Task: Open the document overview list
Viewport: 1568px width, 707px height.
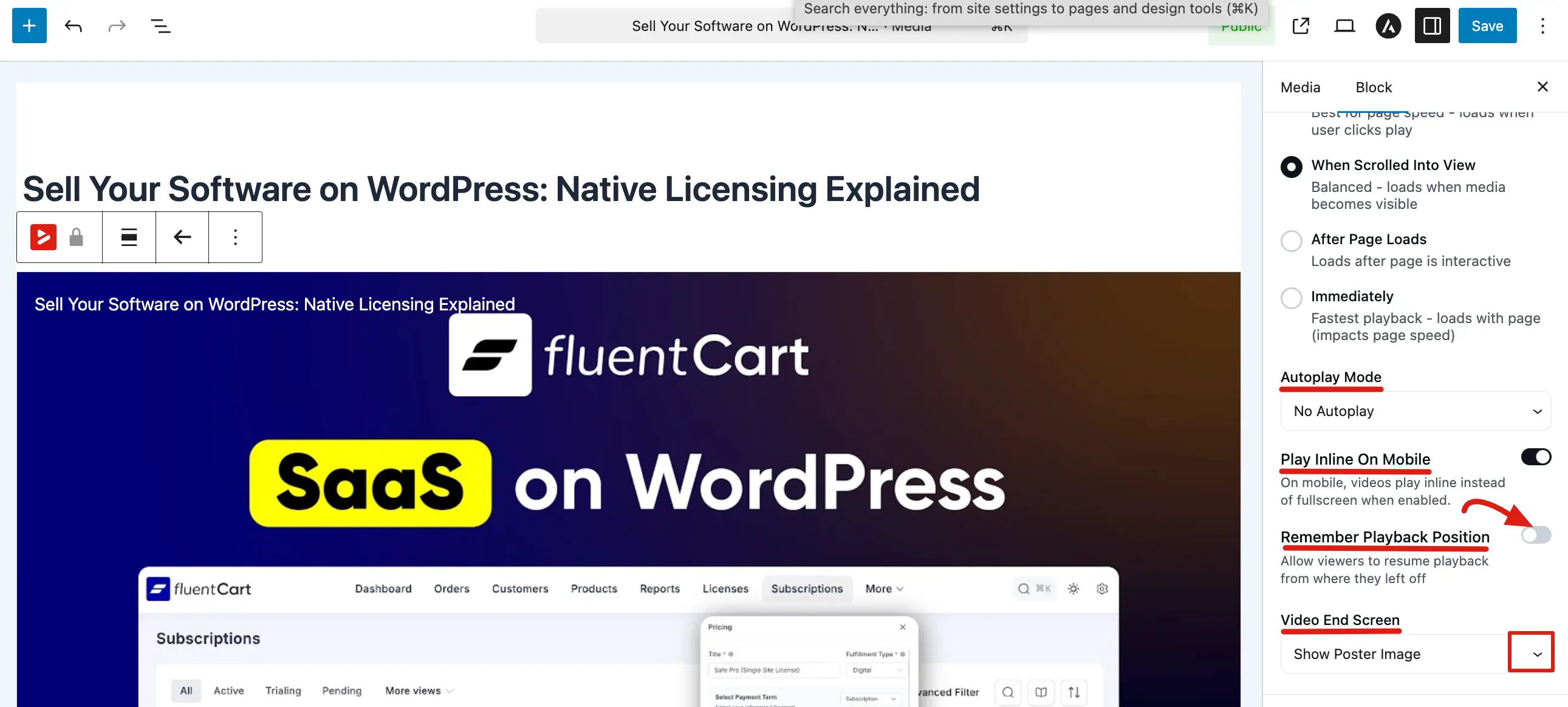Action: click(161, 26)
